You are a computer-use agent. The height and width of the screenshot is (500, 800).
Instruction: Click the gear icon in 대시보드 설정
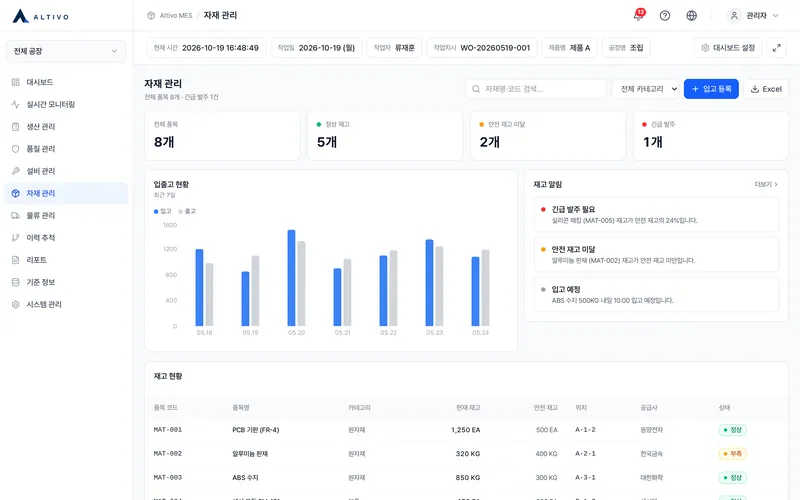click(705, 48)
